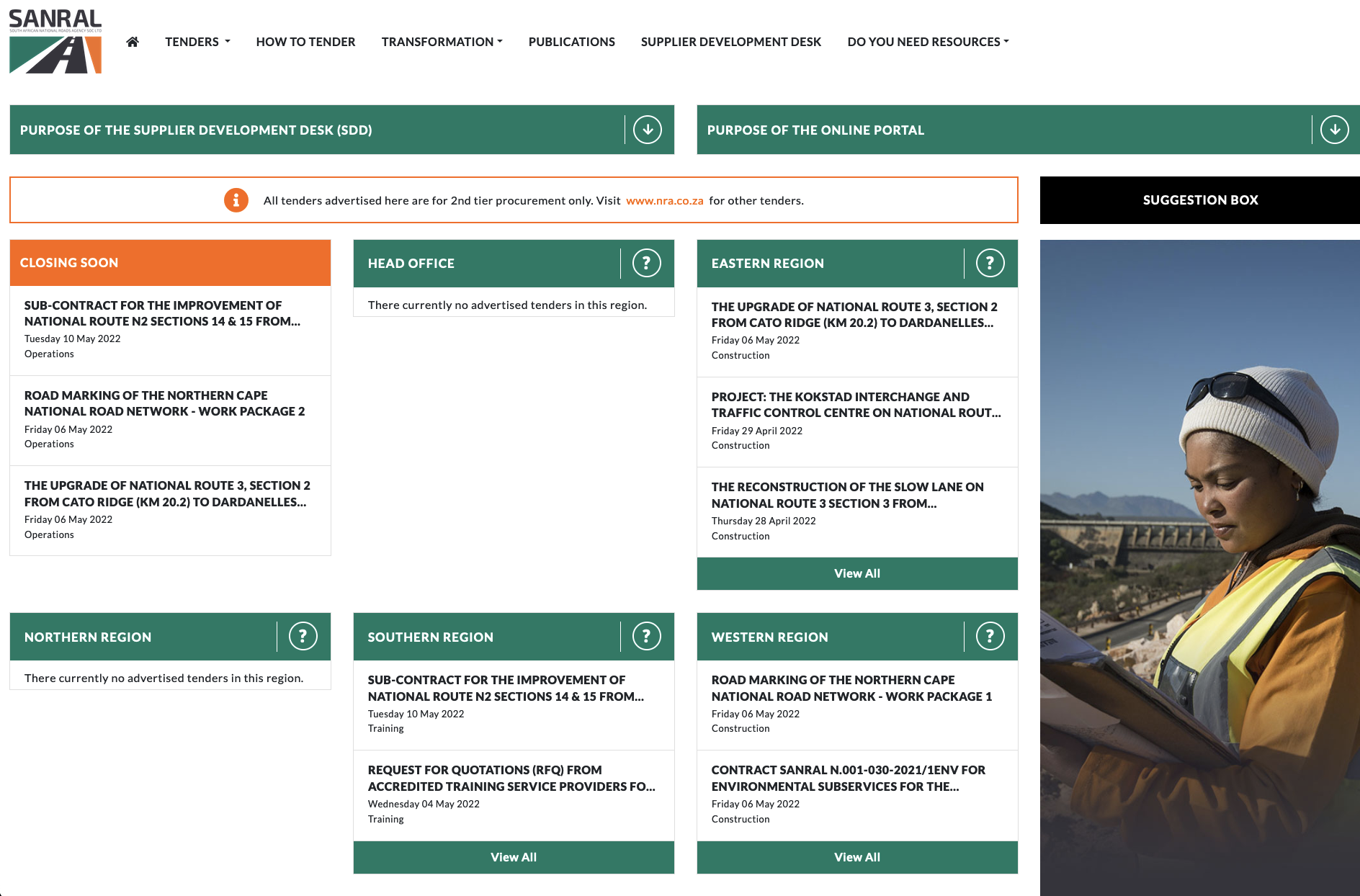Viewport: 1360px width, 896px height.
Task: Click 'Friday 29 April 2022' date
Action: tap(756, 431)
